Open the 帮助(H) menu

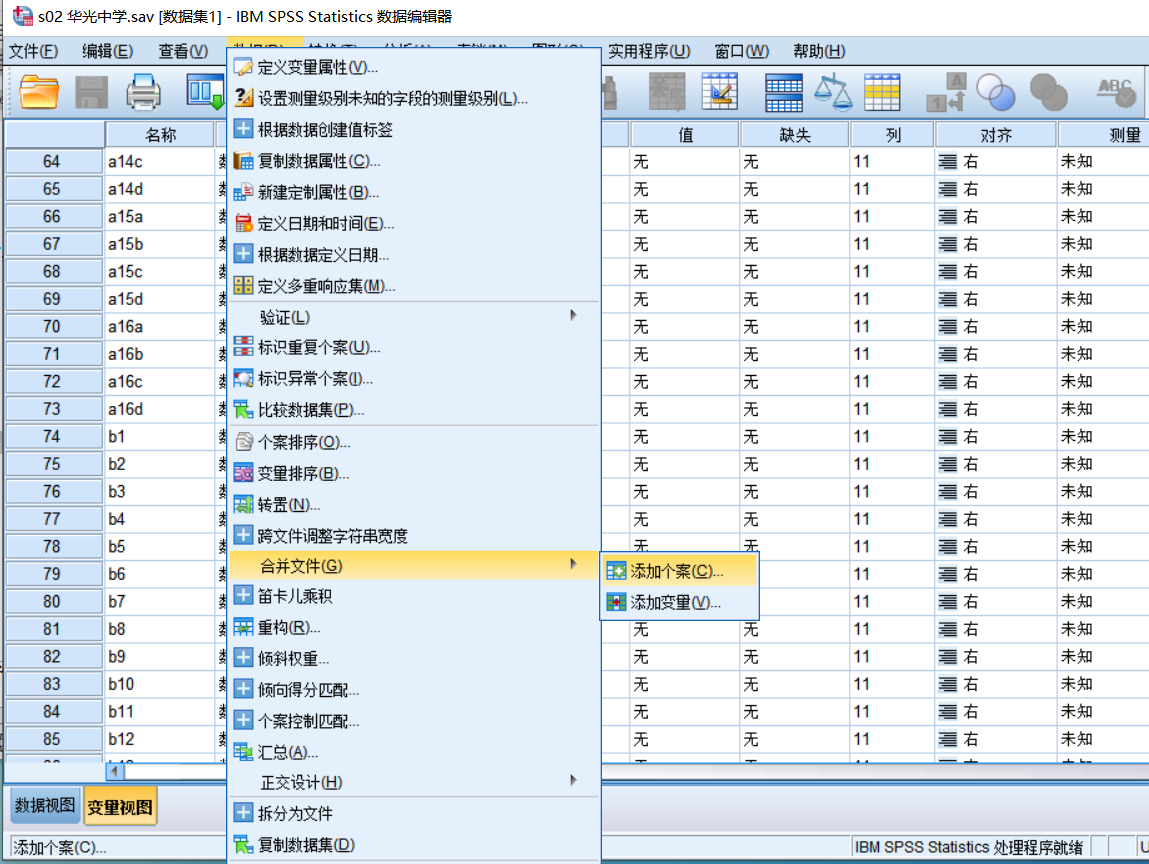(819, 51)
